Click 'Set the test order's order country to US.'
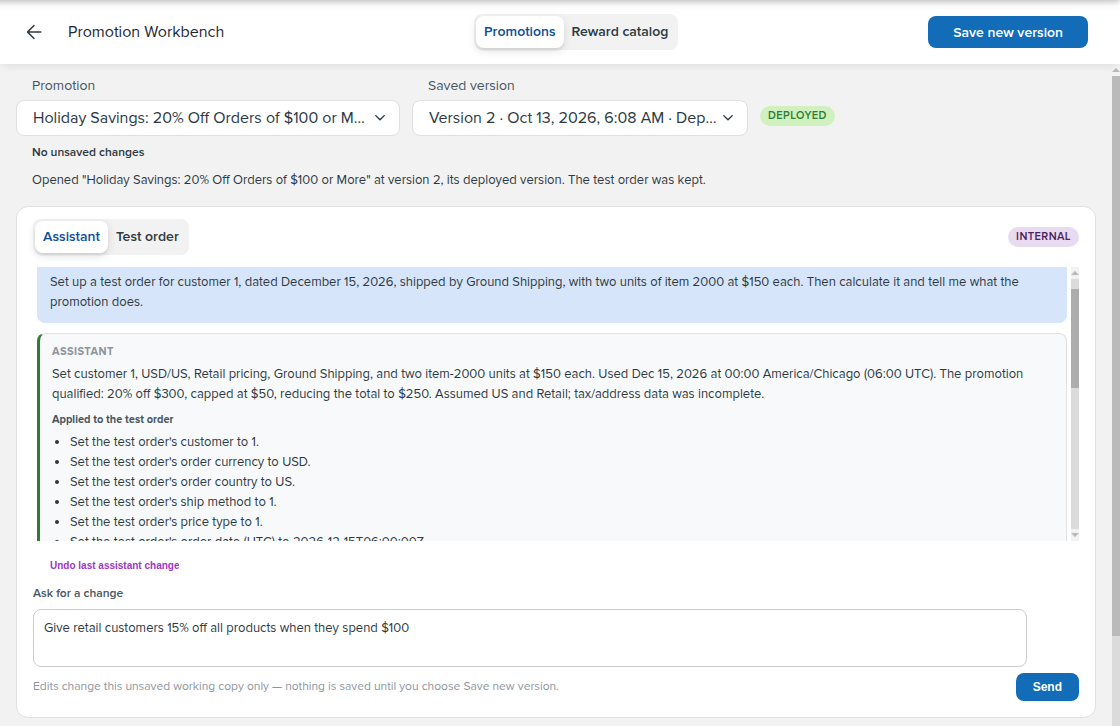Viewport: 1120px width, 726px height. pos(182,482)
